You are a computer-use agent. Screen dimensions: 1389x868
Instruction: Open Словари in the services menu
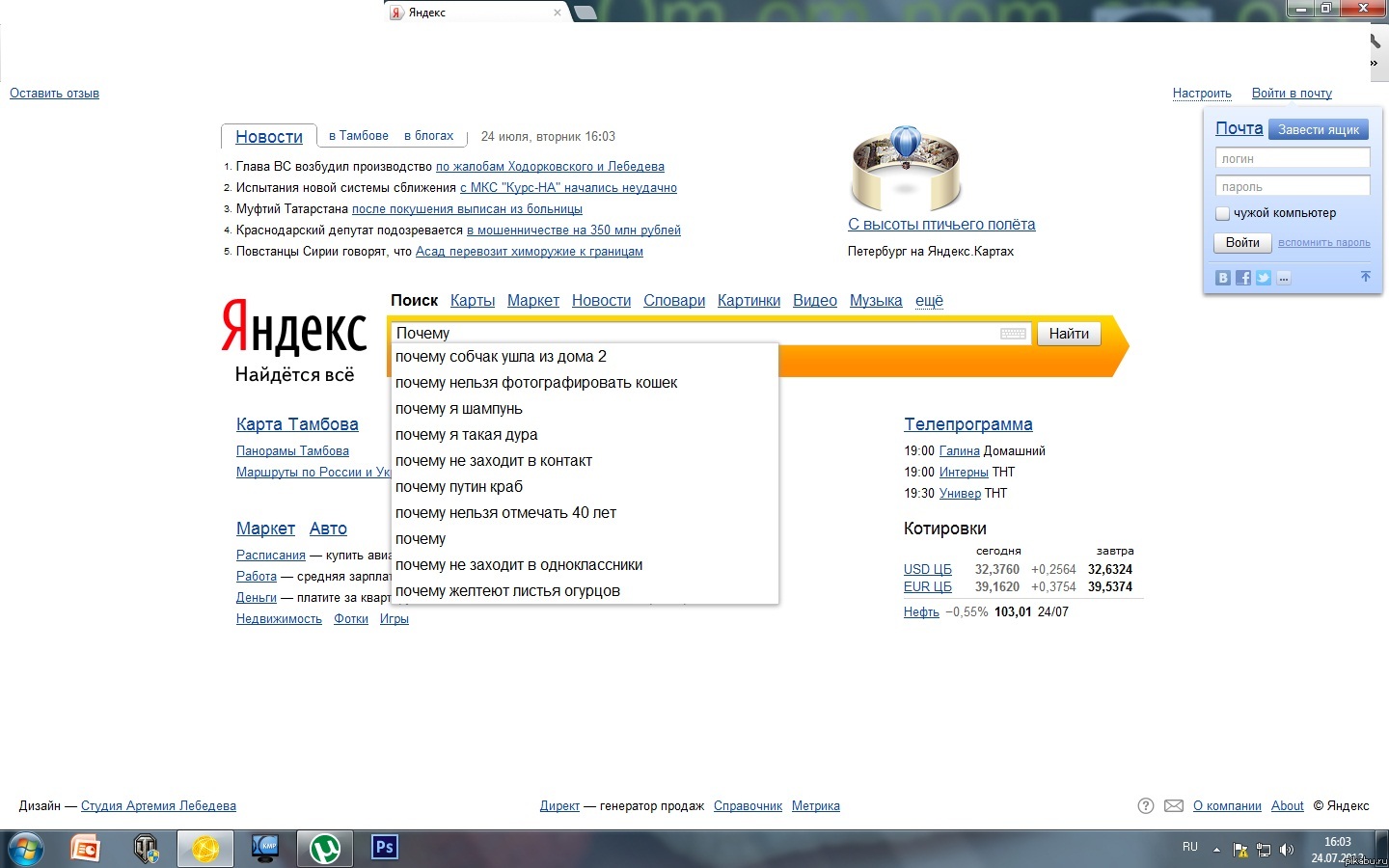pyautogui.click(x=674, y=301)
